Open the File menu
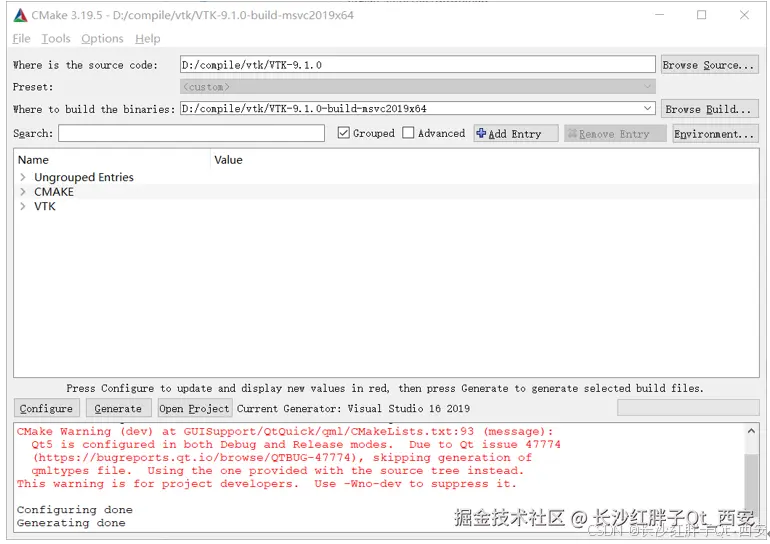 click(21, 39)
